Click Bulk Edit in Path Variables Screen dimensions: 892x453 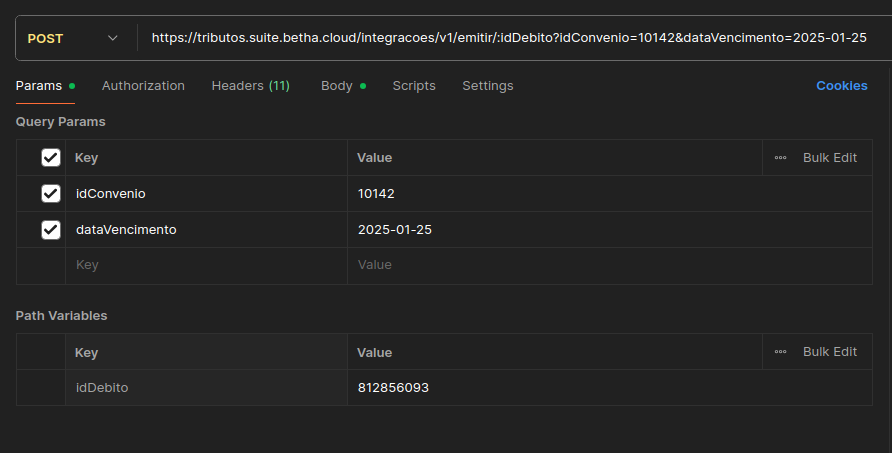[830, 352]
